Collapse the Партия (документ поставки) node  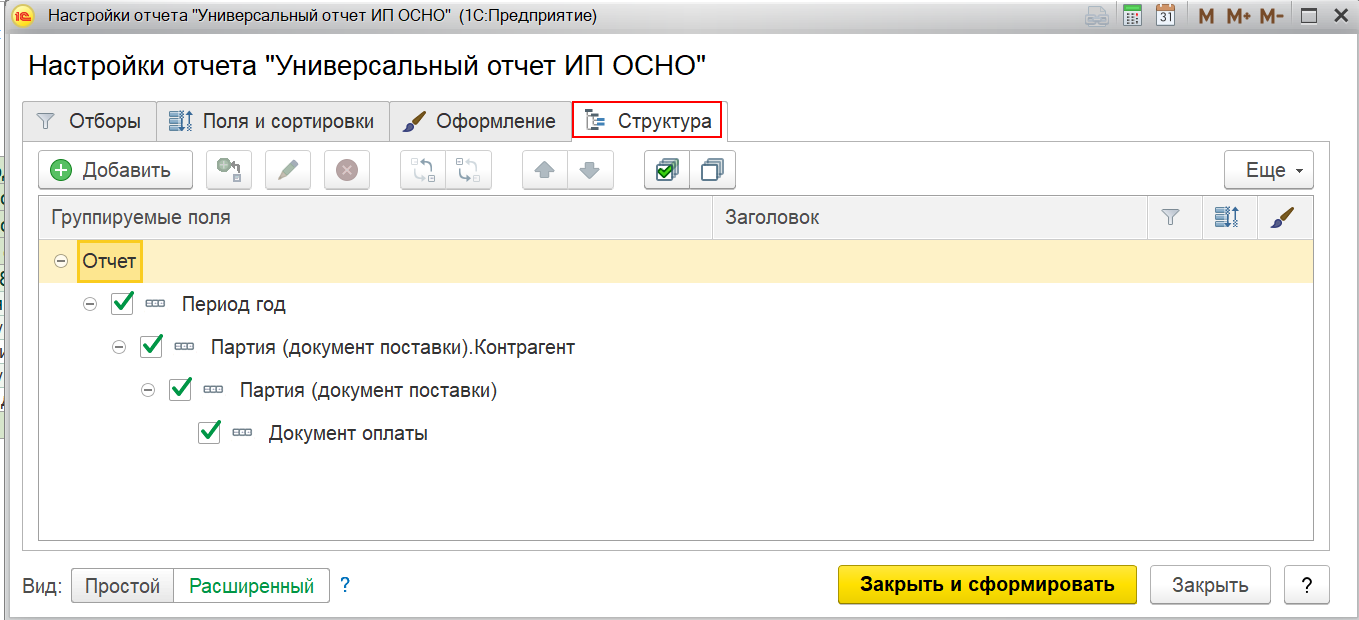(148, 390)
